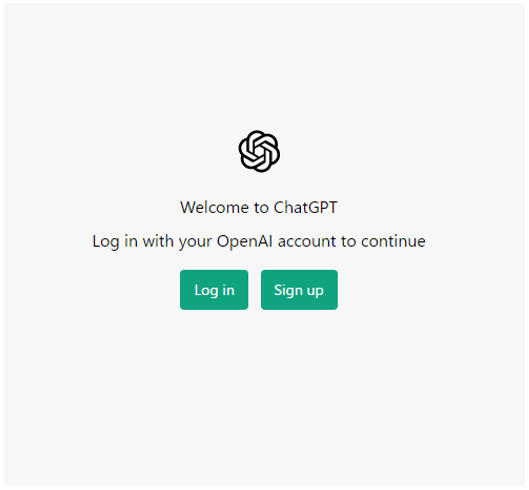Click the green Log in button
This screenshot has width=529, height=490.
tap(214, 290)
